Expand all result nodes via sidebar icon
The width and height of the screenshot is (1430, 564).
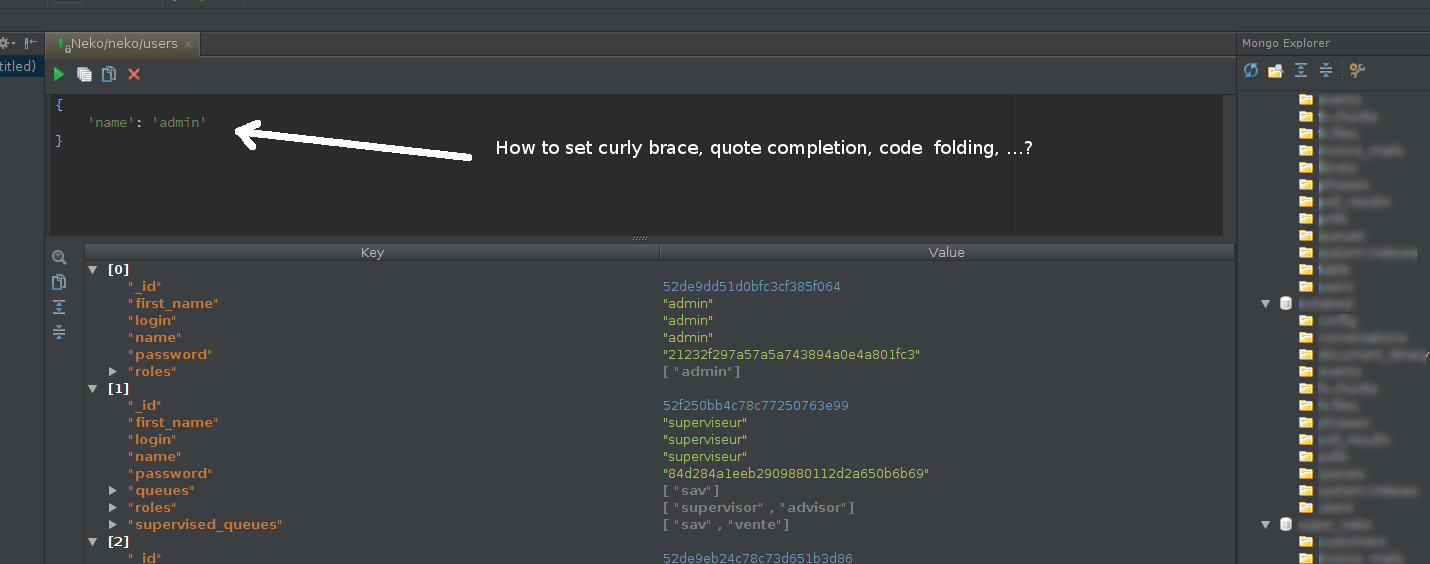(x=59, y=307)
